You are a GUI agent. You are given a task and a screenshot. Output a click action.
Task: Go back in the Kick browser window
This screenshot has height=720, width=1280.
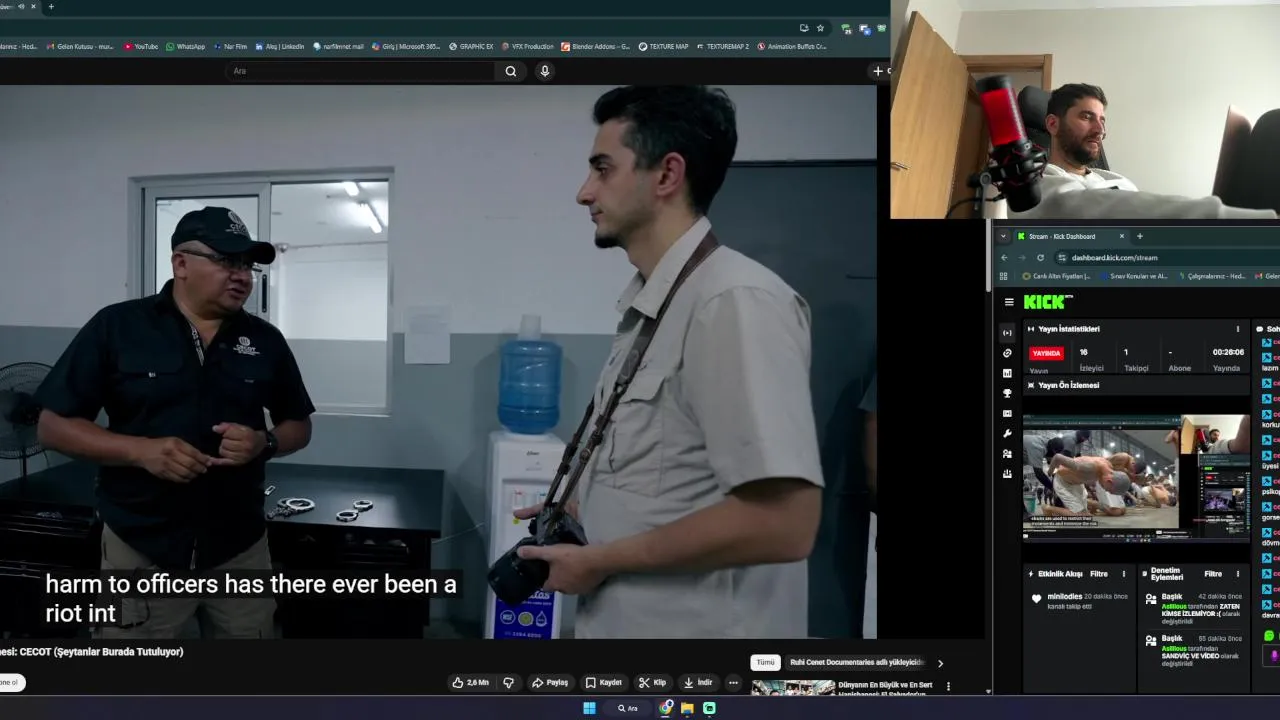(x=1004, y=257)
